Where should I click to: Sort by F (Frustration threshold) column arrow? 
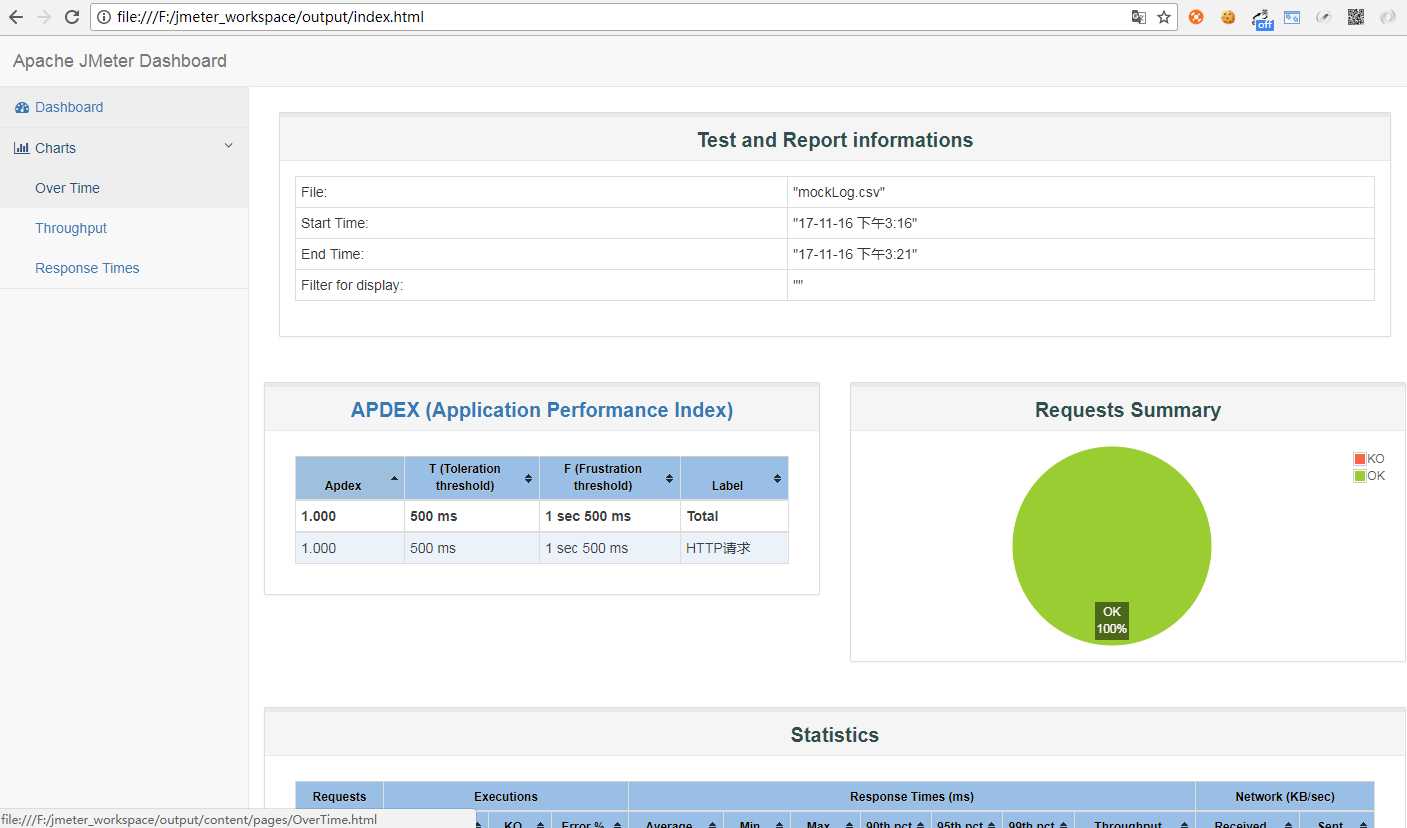point(670,479)
